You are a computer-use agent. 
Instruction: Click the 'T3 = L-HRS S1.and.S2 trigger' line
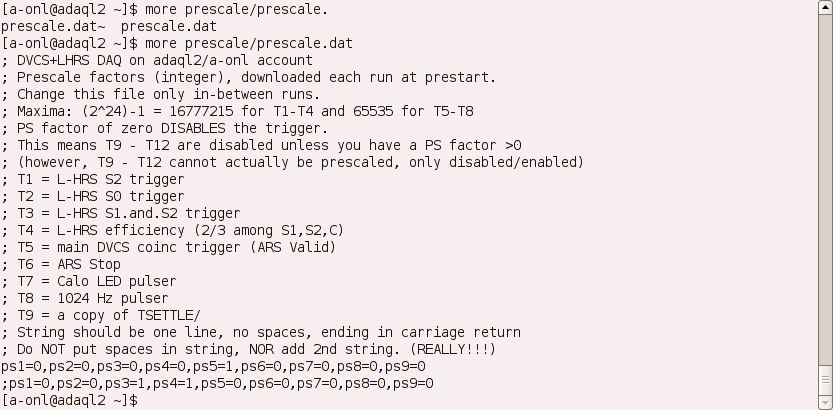[x=121, y=213]
